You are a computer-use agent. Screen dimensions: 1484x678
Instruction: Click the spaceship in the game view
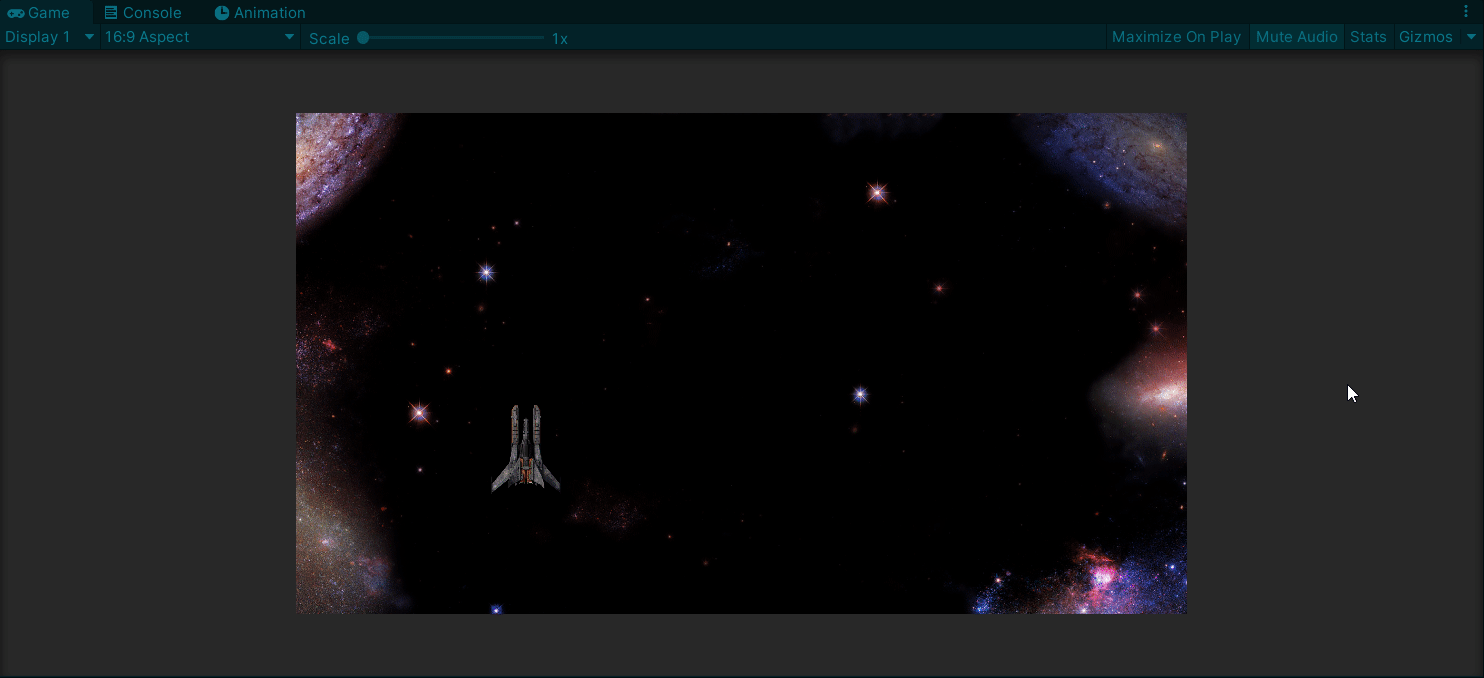coord(526,448)
